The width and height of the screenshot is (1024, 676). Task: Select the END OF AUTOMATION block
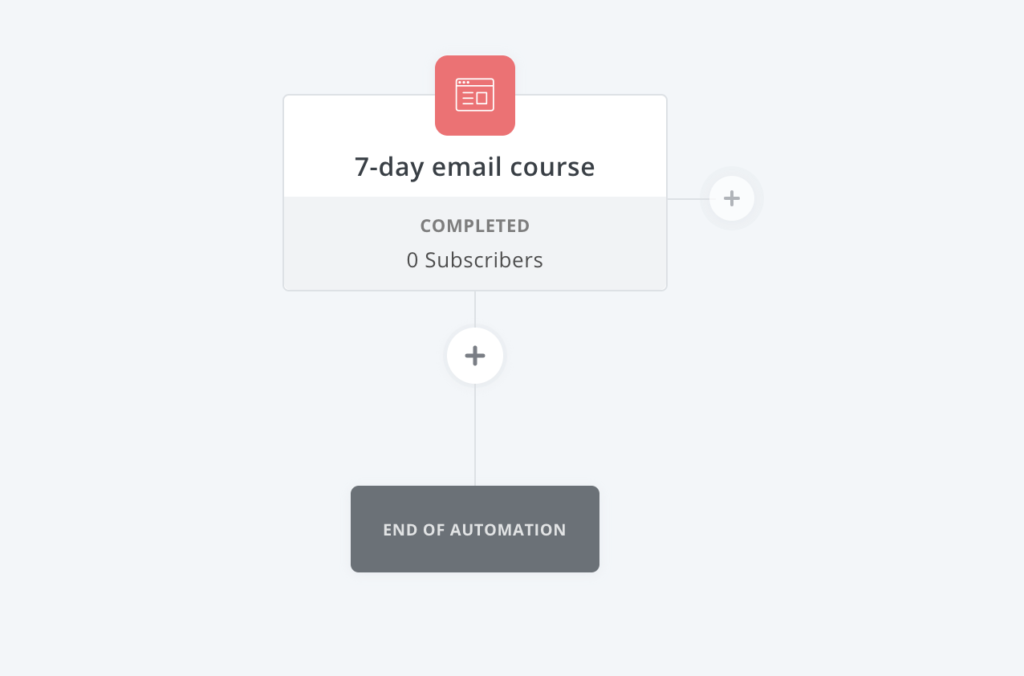(x=475, y=529)
